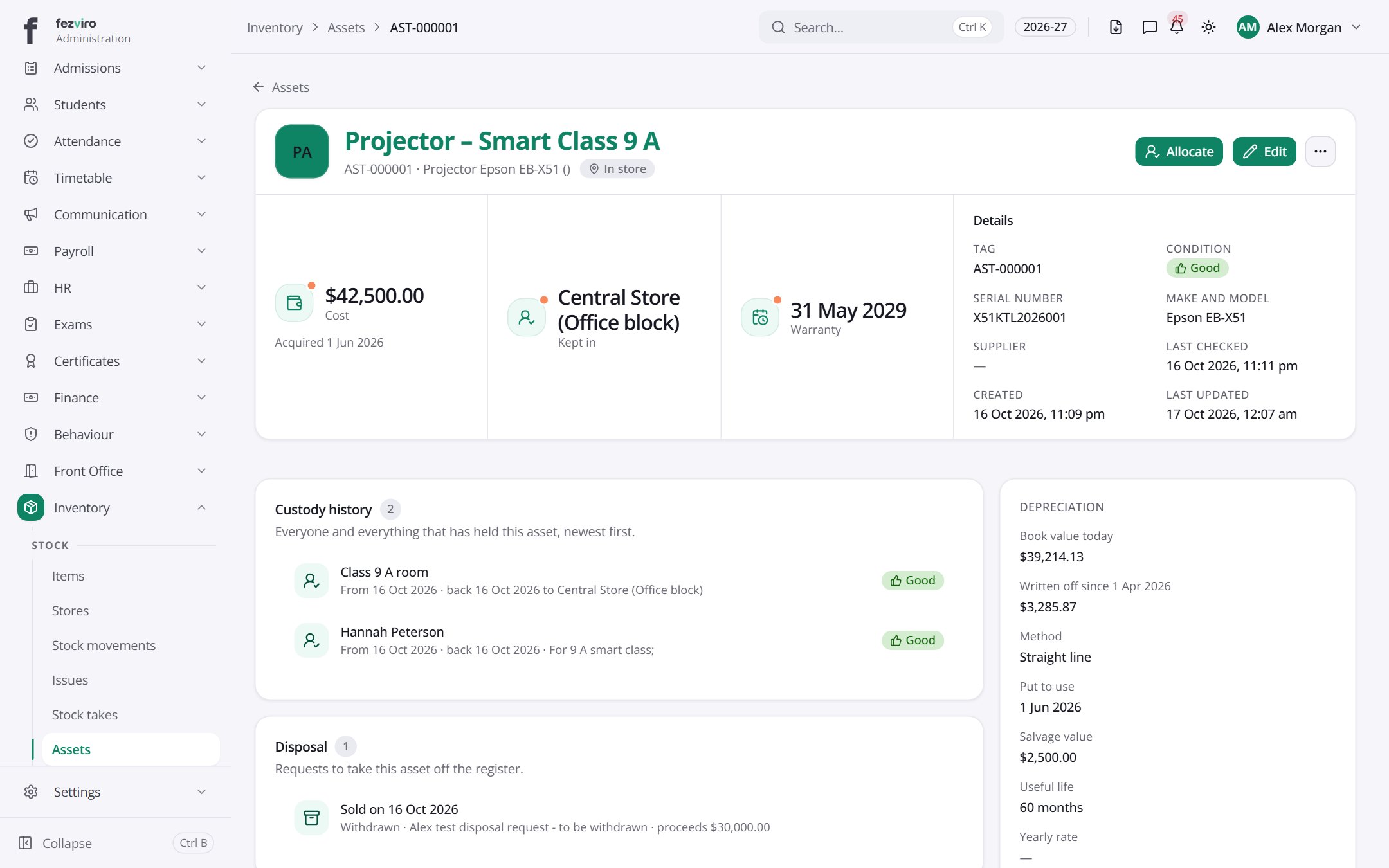Expand the Admissions menu
This screenshot has height=868, width=1389.
[x=116, y=68]
